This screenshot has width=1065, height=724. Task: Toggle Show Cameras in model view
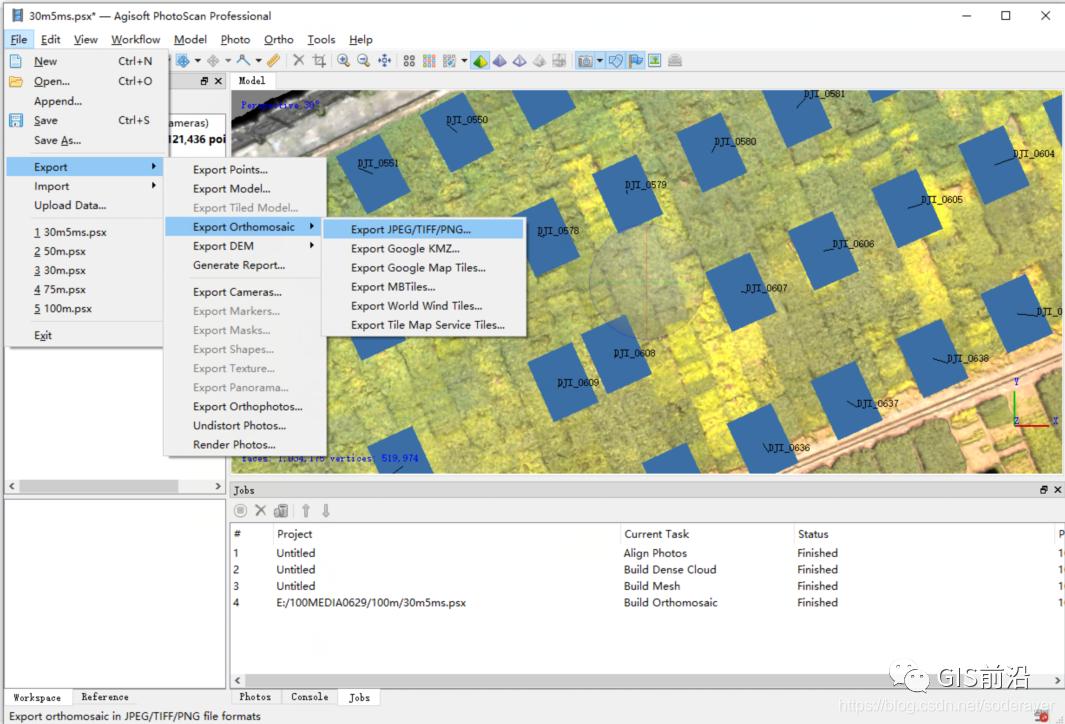pyautogui.click(x=586, y=61)
